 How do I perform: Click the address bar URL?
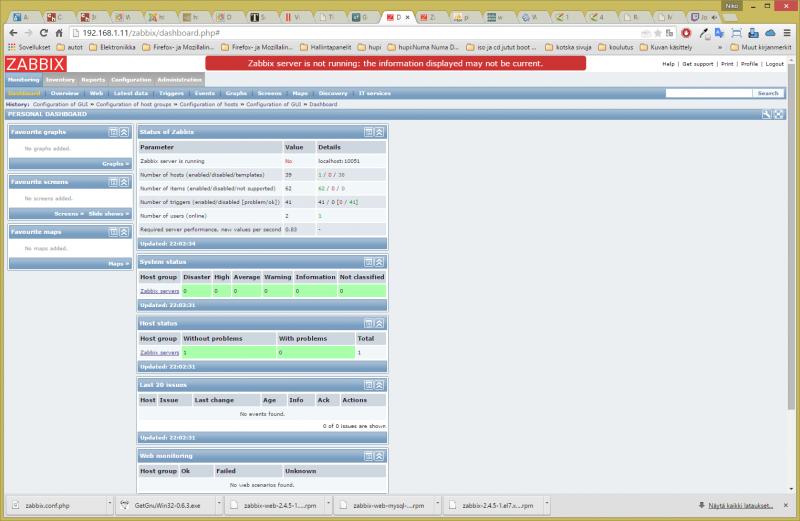151,33
